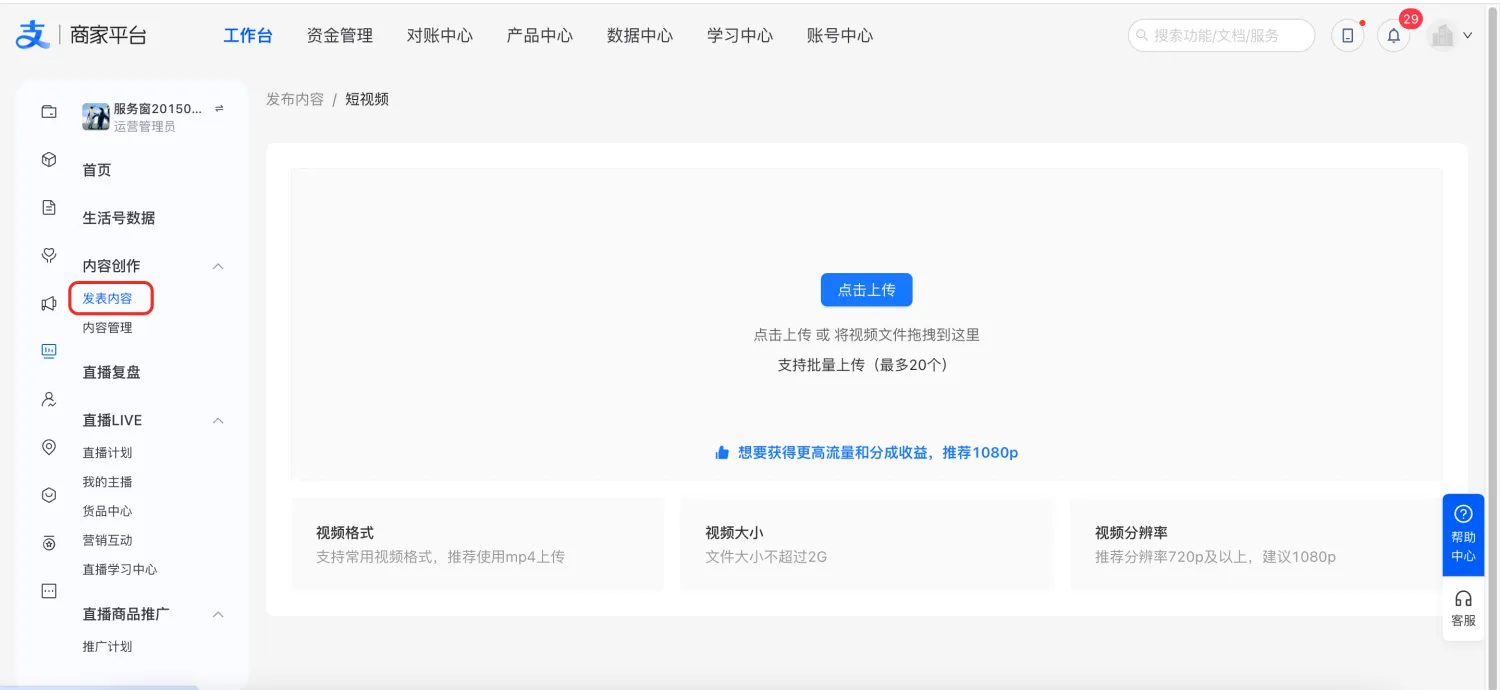Click the Alipay logo icon
Viewport: 1500px width, 690px height.
(32, 35)
